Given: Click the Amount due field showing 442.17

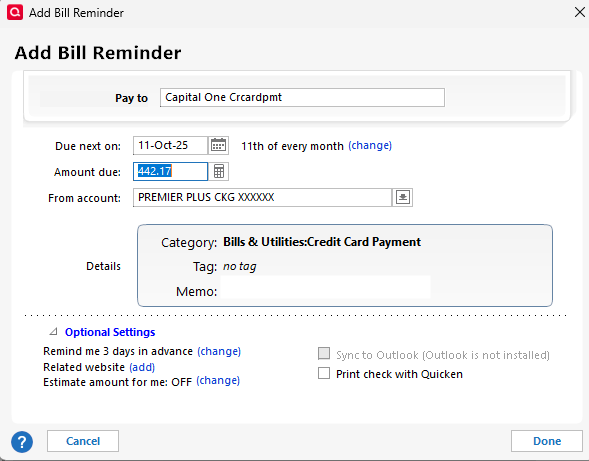Looking at the screenshot, I should click(170, 171).
